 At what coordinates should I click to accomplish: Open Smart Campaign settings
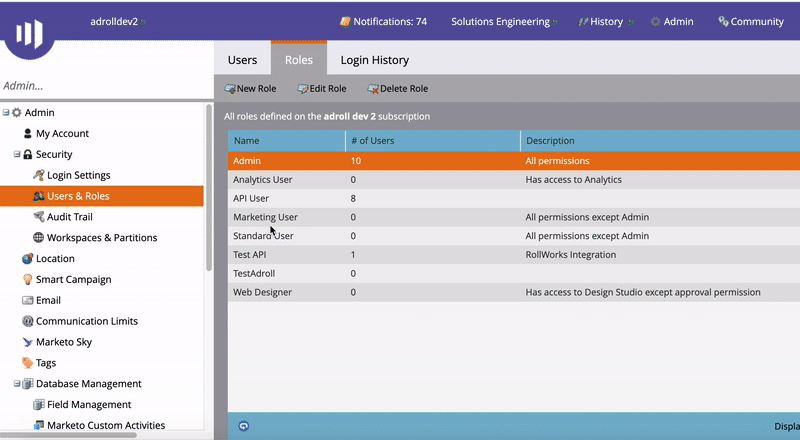coord(73,279)
